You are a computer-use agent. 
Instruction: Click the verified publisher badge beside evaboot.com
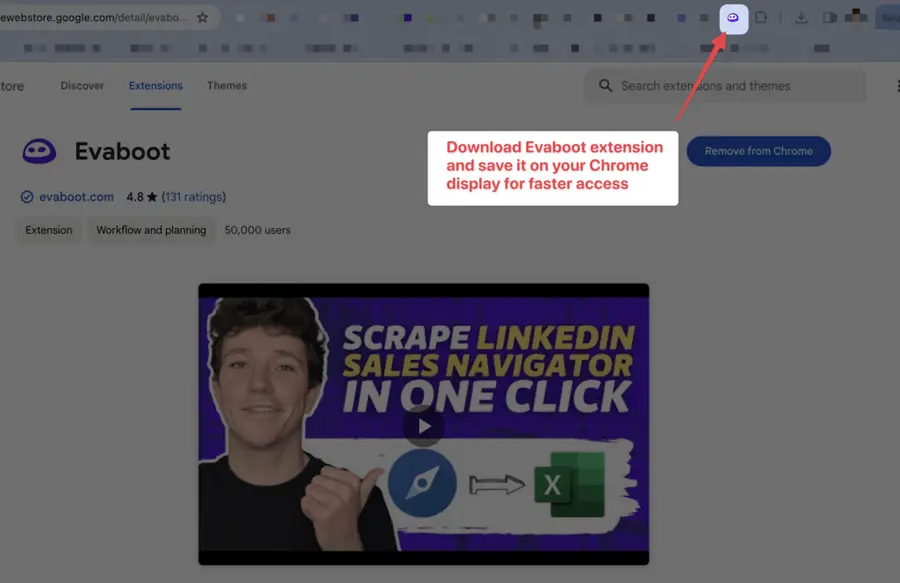pyautogui.click(x=26, y=196)
